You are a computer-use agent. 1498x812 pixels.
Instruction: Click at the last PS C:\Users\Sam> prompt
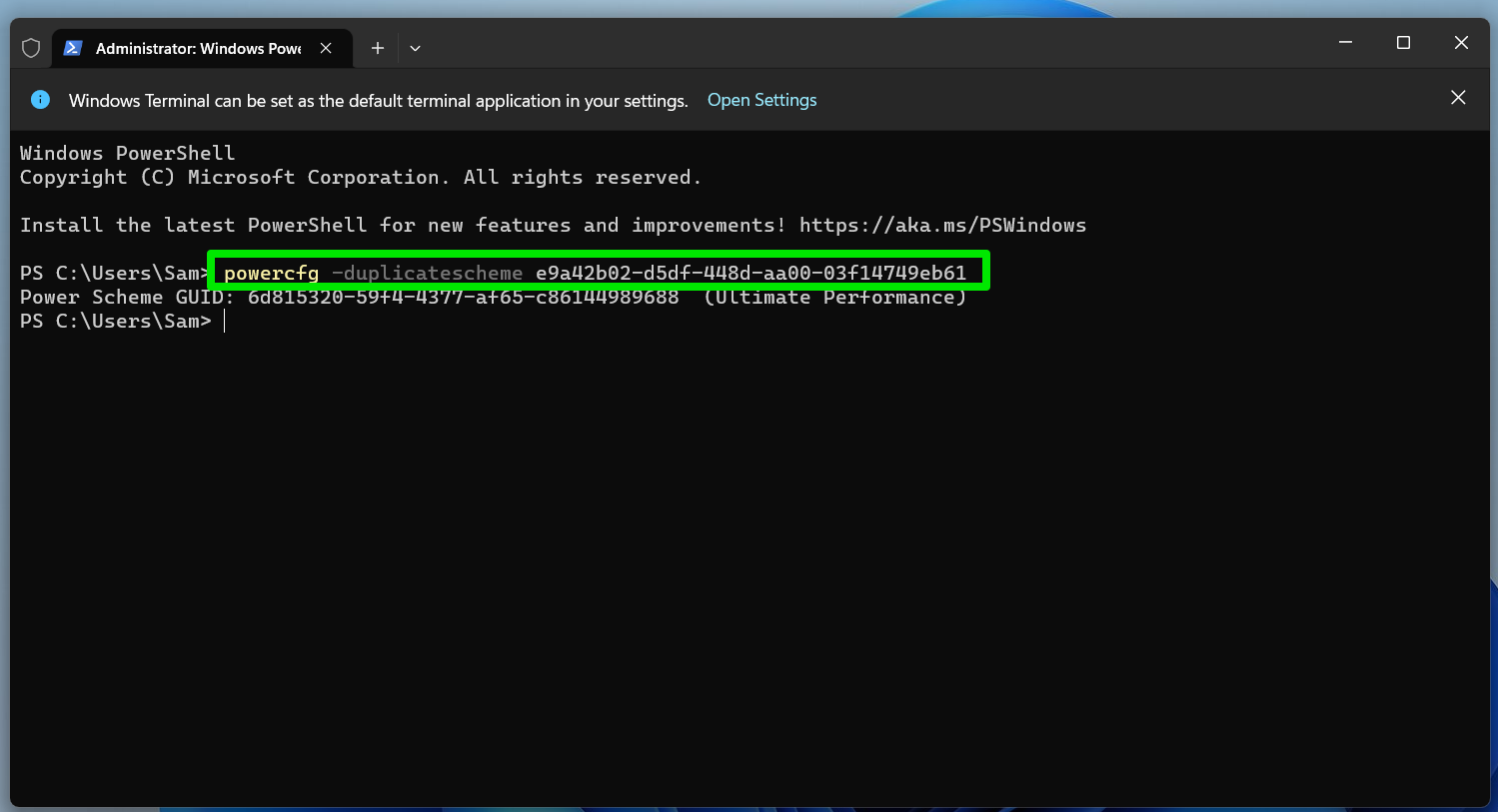(x=116, y=321)
